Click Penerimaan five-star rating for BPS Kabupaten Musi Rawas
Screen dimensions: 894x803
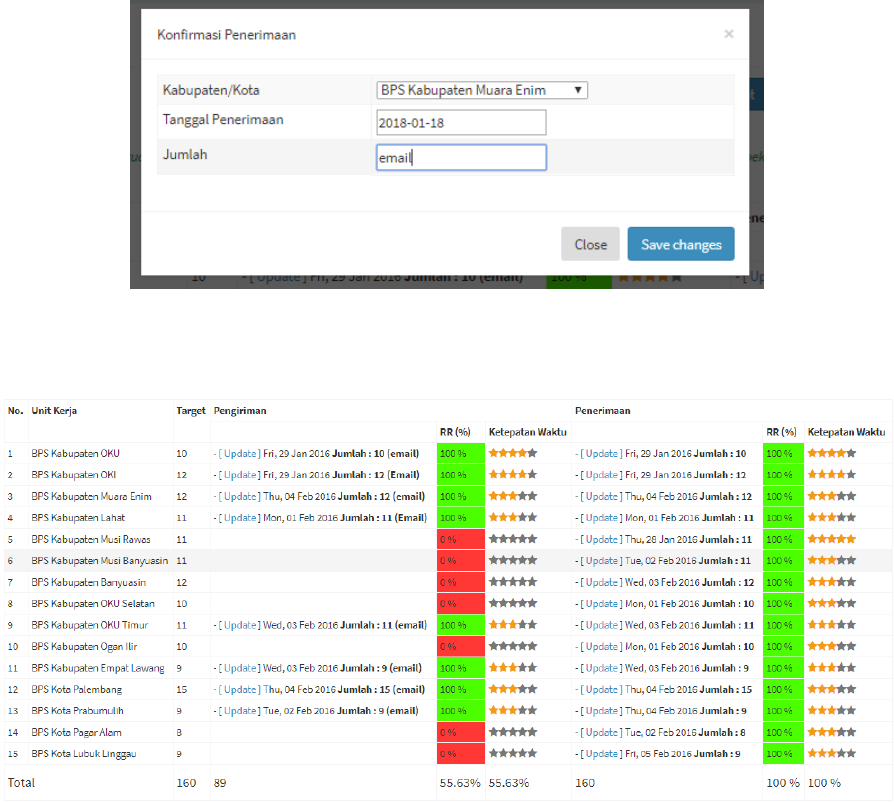(832, 538)
